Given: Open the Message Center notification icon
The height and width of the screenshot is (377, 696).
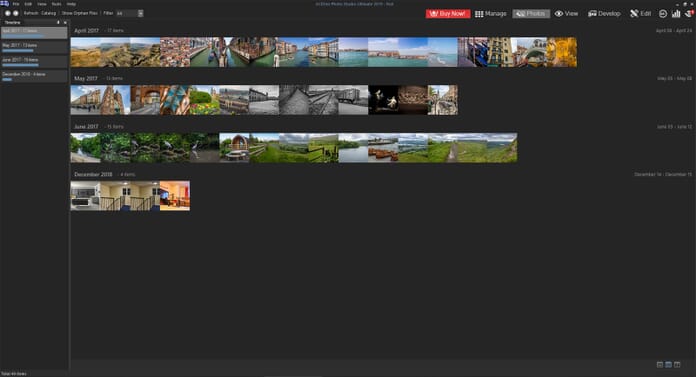Looking at the screenshot, I should coord(689,14).
